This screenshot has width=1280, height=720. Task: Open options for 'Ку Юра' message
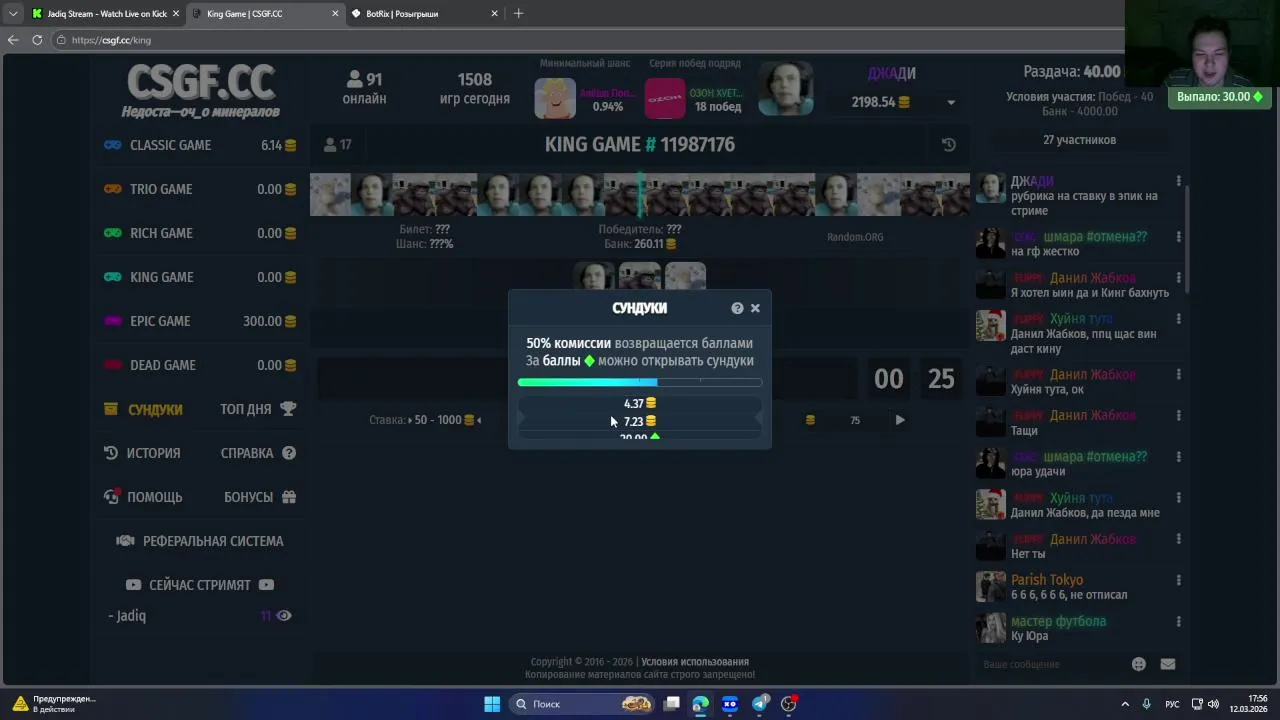tap(1179, 621)
